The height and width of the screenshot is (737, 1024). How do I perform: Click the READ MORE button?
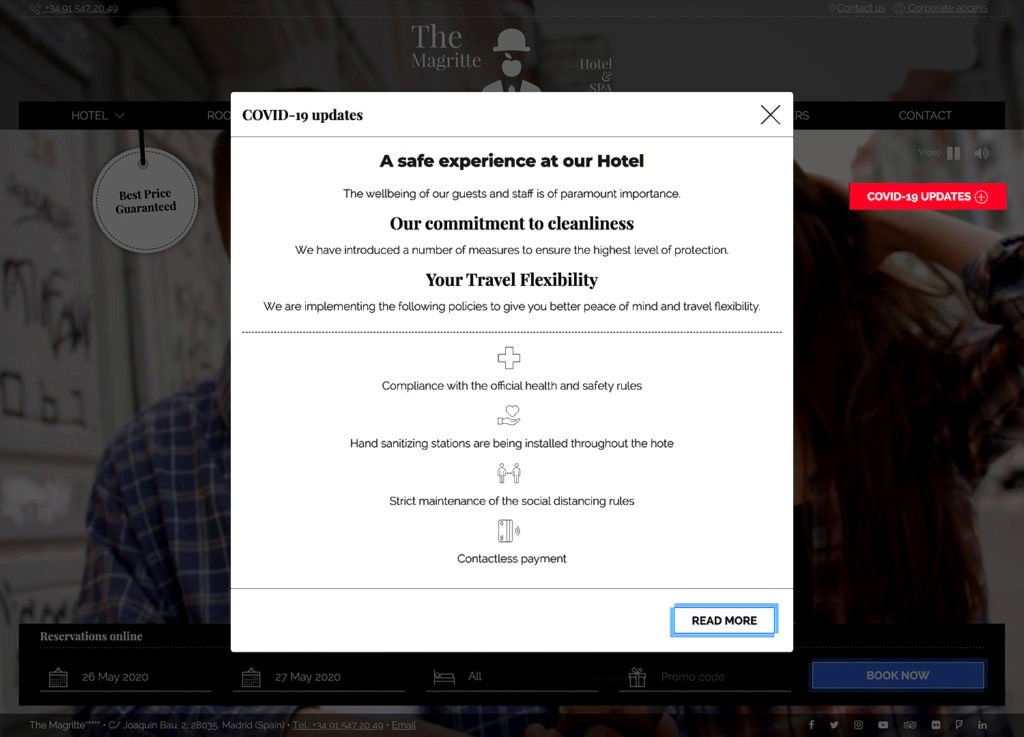(724, 620)
